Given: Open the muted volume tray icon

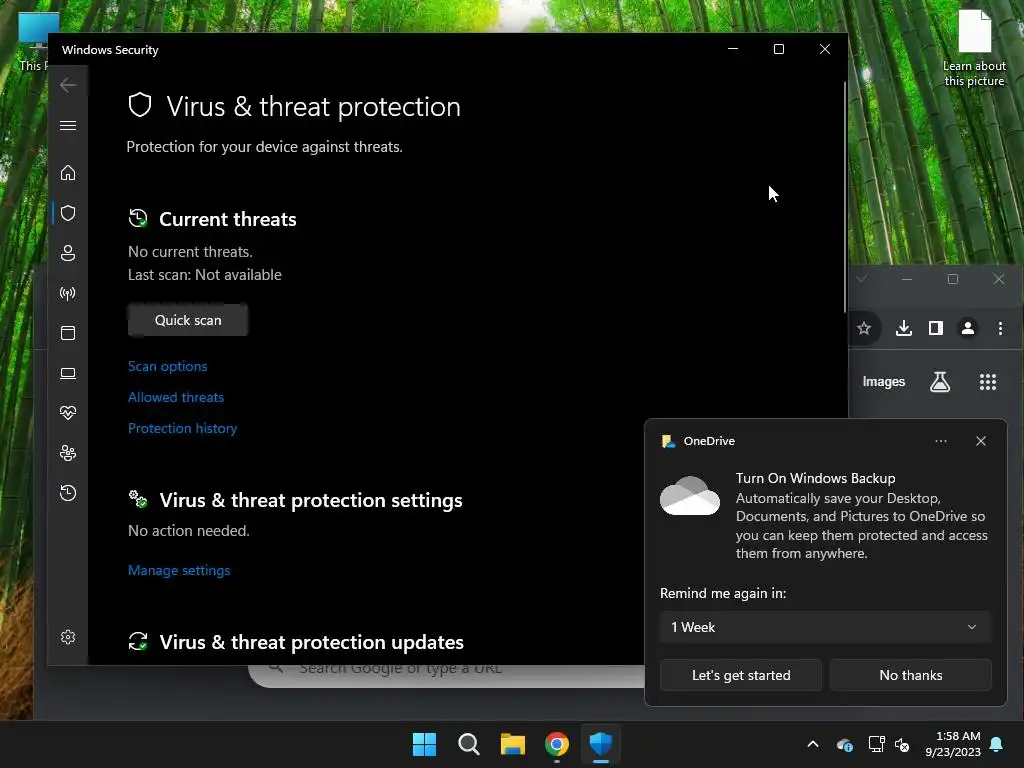Looking at the screenshot, I should click(x=902, y=744).
